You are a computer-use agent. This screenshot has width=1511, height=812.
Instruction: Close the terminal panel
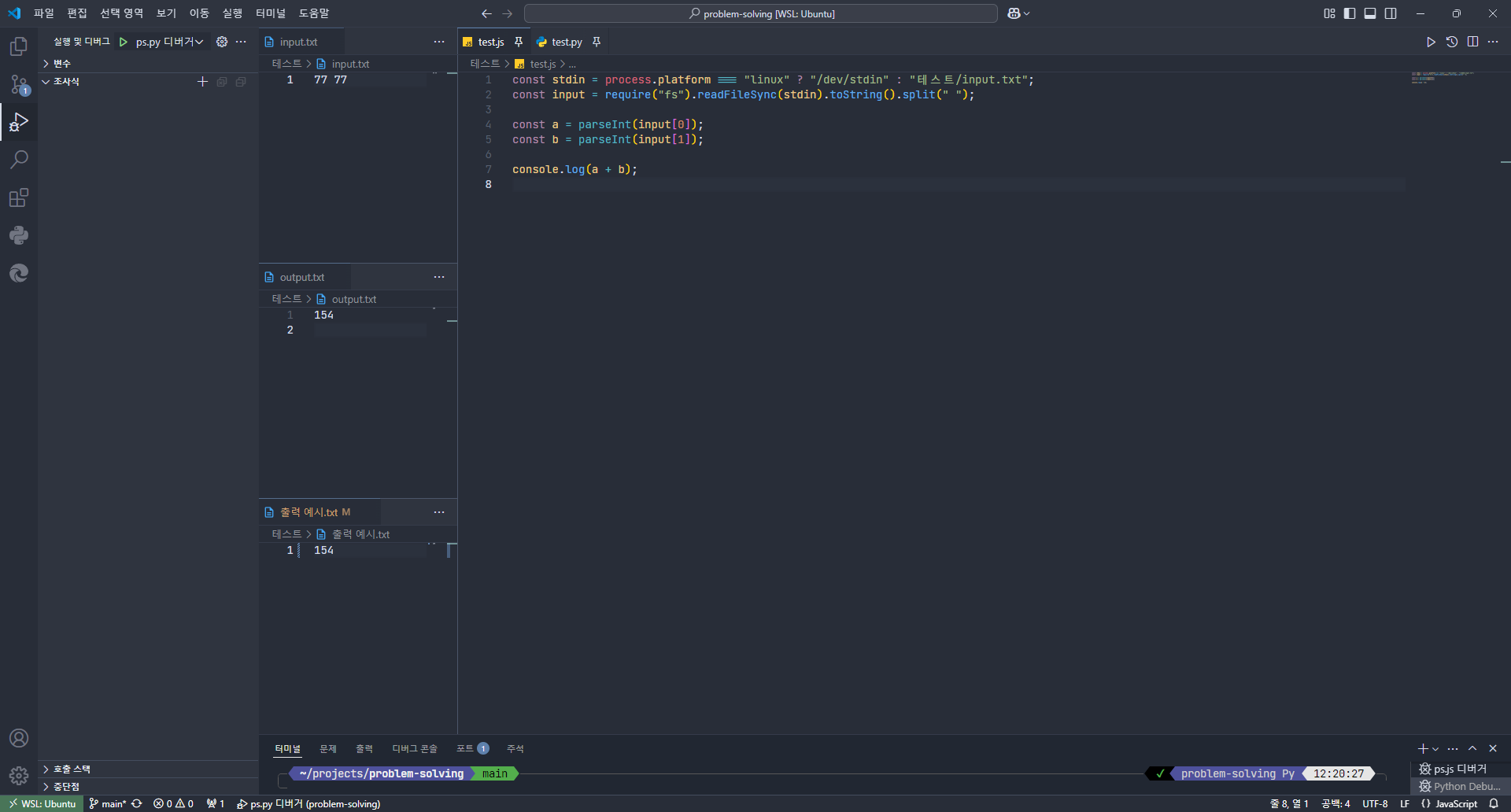tap(1493, 748)
